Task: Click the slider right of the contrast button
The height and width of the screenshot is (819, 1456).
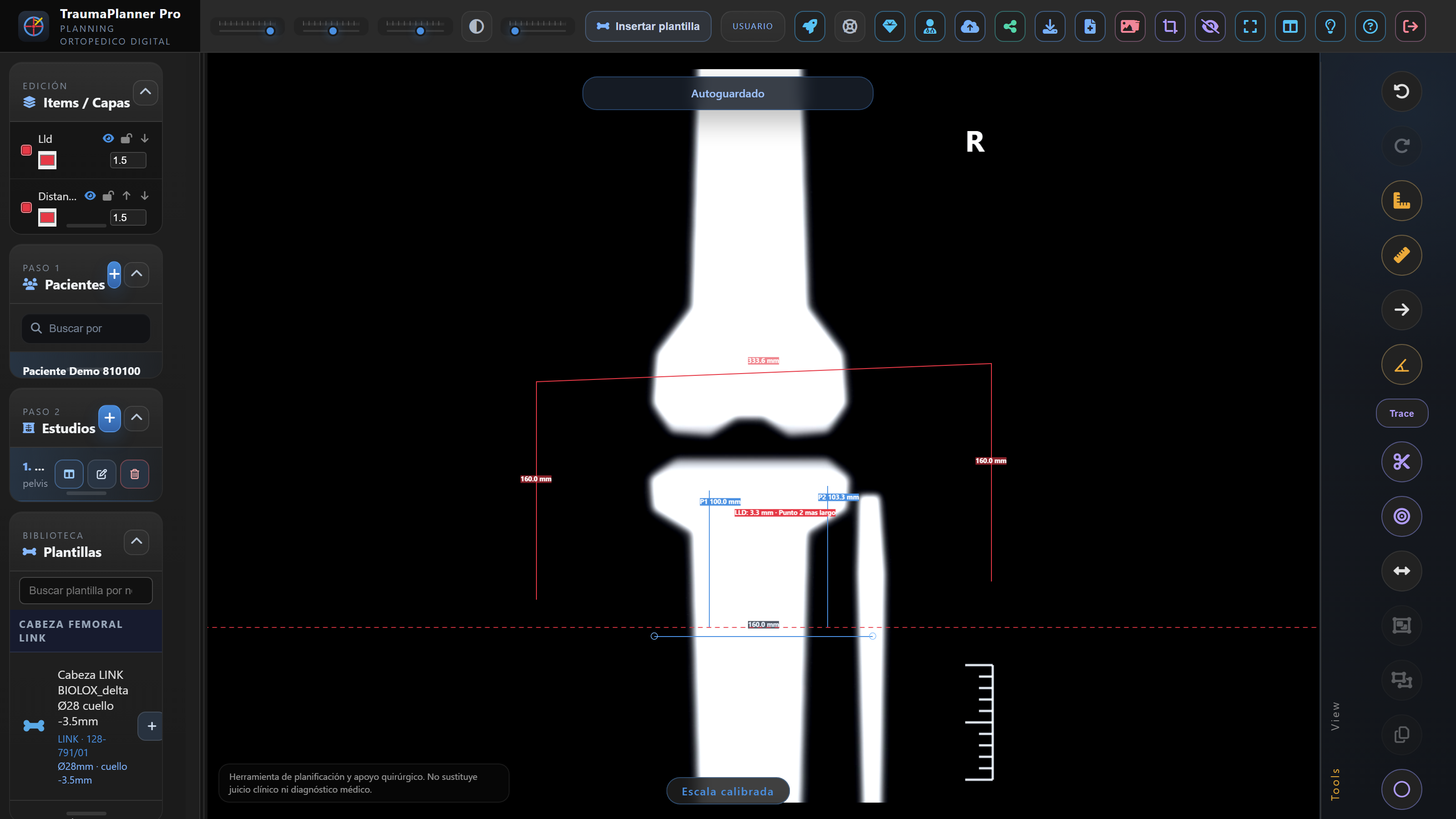Action: [x=537, y=26]
